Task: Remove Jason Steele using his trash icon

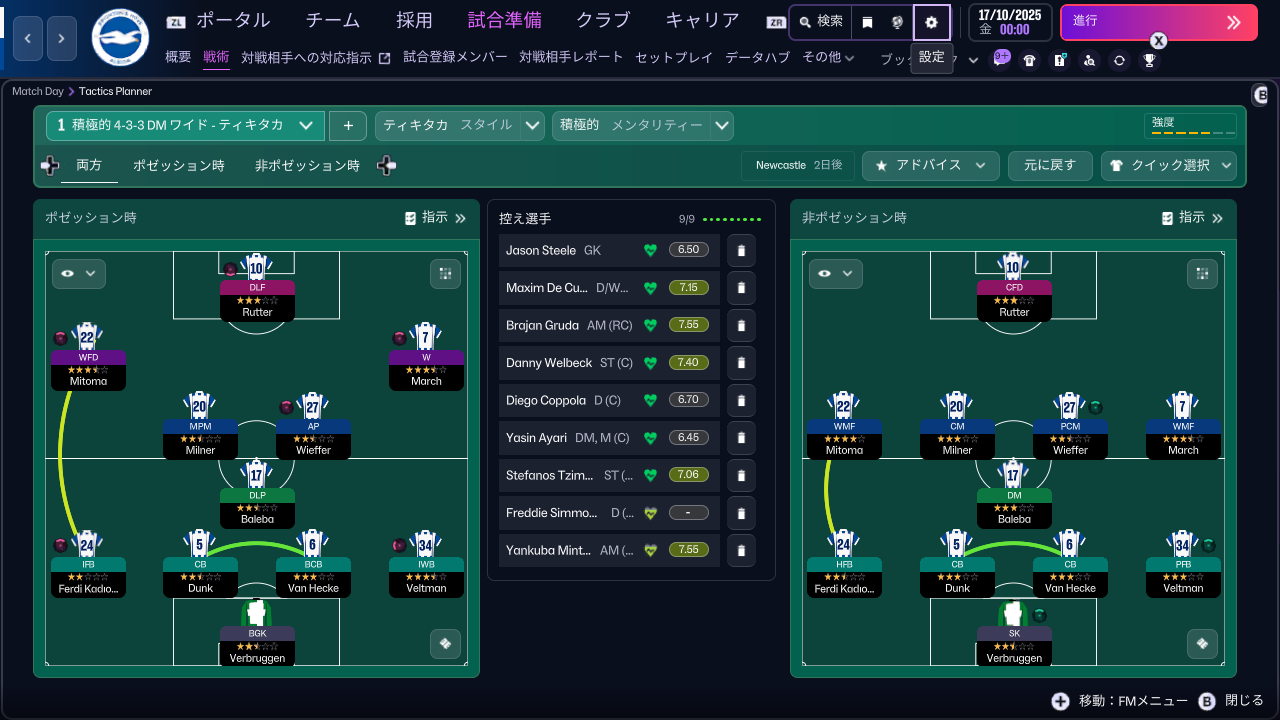Action: (x=740, y=250)
